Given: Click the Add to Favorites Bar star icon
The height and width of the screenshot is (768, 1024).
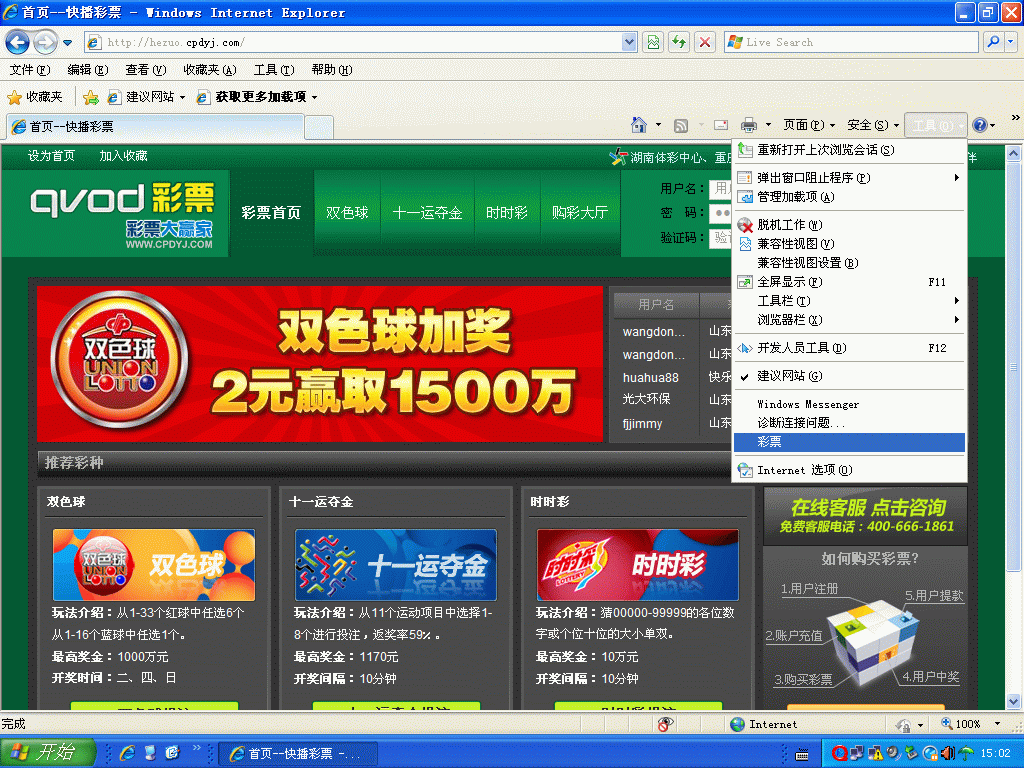Looking at the screenshot, I should (x=91, y=98).
